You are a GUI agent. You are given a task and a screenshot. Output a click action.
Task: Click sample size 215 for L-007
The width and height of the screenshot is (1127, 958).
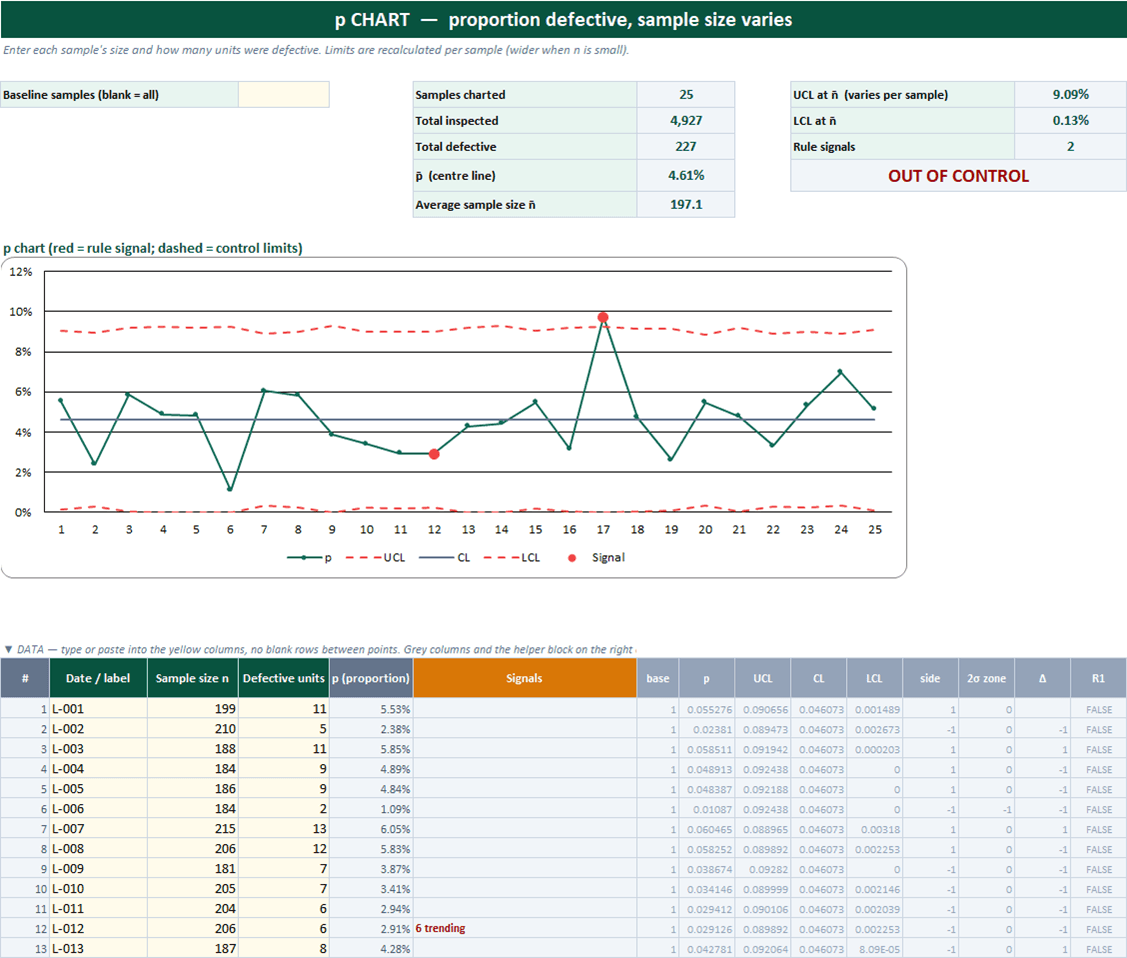click(192, 829)
